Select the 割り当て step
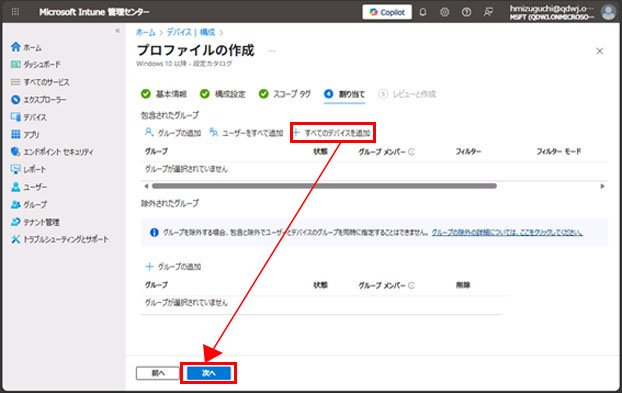This screenshot has width=622, height=393. pos(344,94)
